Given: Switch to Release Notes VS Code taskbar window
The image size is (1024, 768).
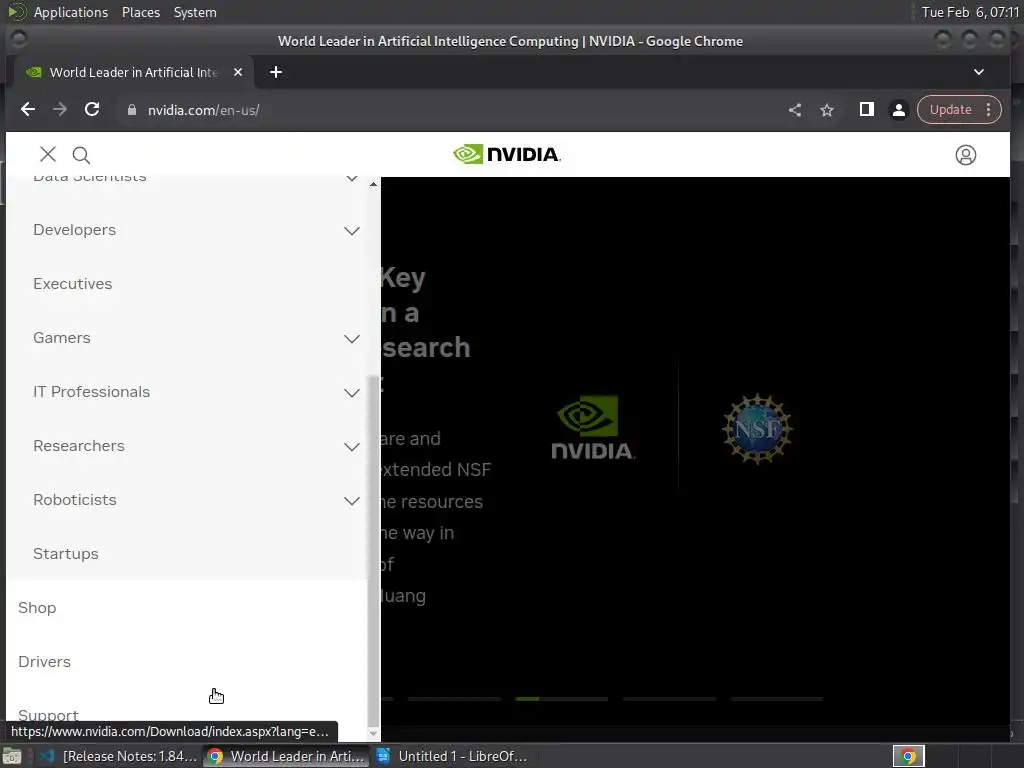Looking at the screenshot, I should click(118, 756).
